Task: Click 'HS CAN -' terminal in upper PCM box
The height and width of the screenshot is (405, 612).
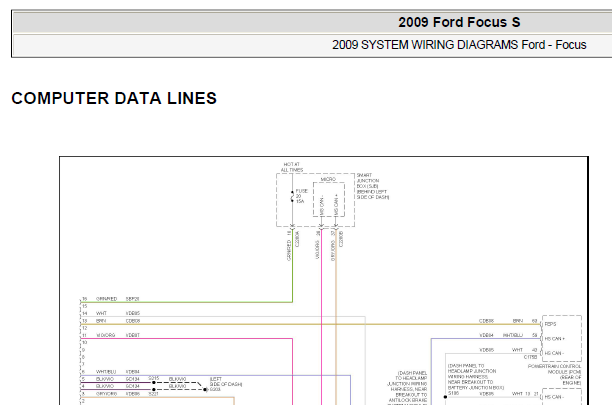Action: point(554,353)
